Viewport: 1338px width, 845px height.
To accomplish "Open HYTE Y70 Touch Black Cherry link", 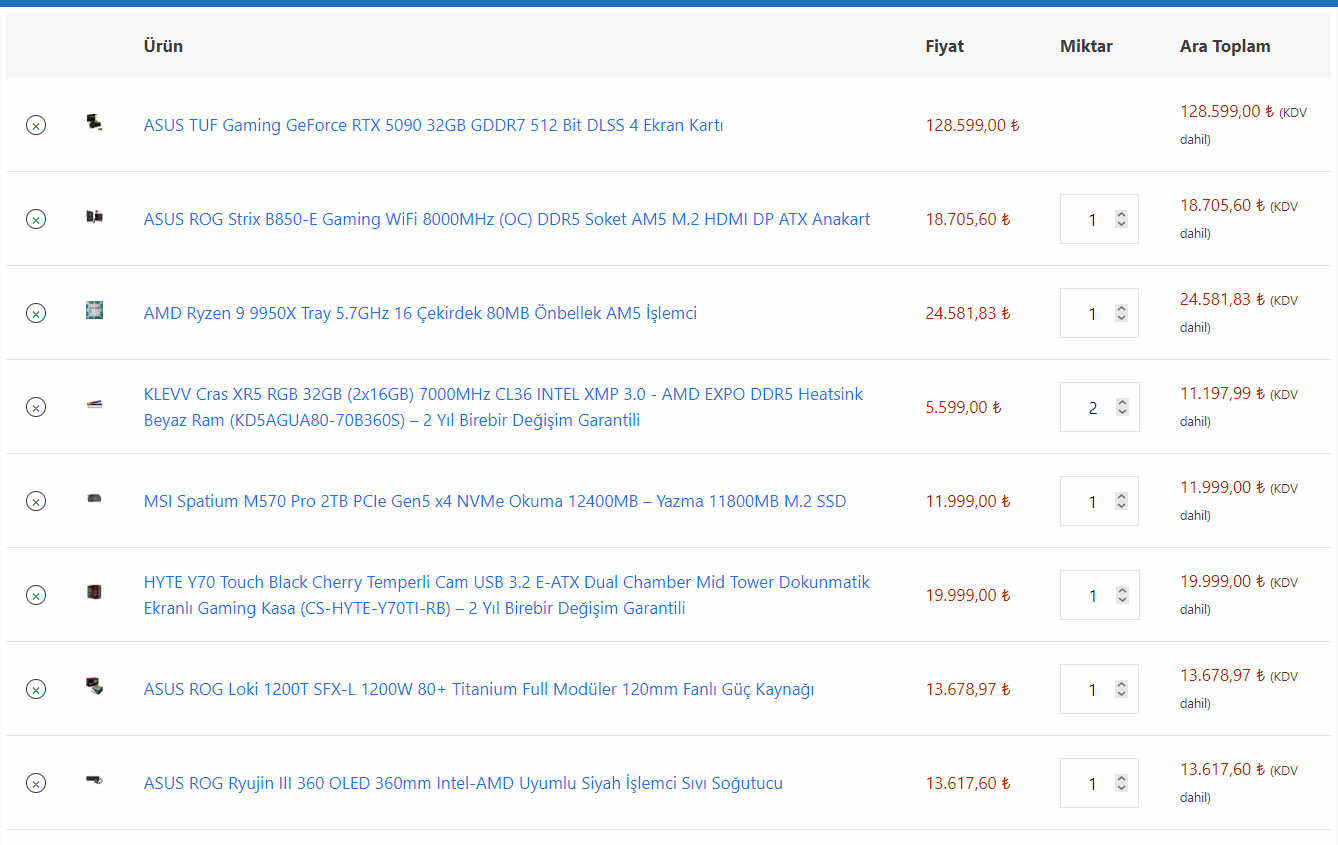I will 507,595.
